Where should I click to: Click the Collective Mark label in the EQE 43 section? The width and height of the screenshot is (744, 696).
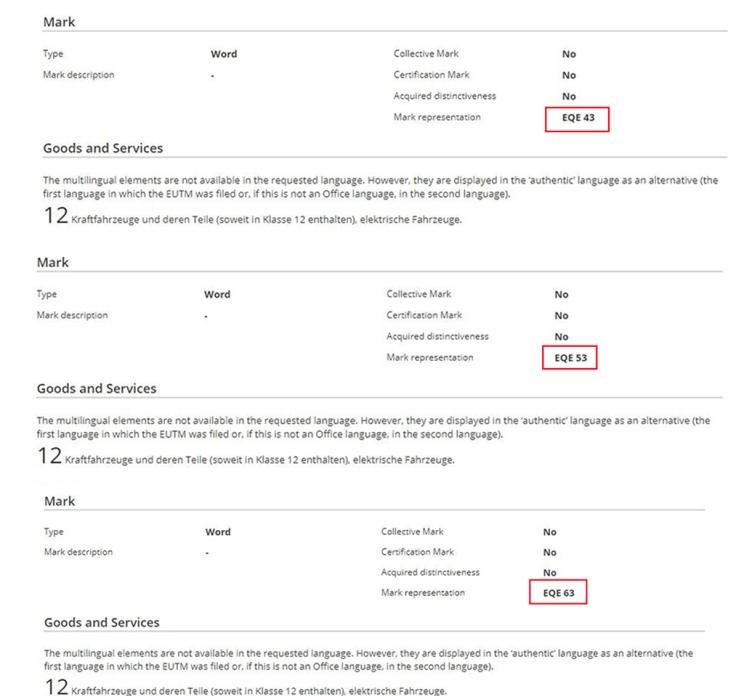(x=426, y=54)
